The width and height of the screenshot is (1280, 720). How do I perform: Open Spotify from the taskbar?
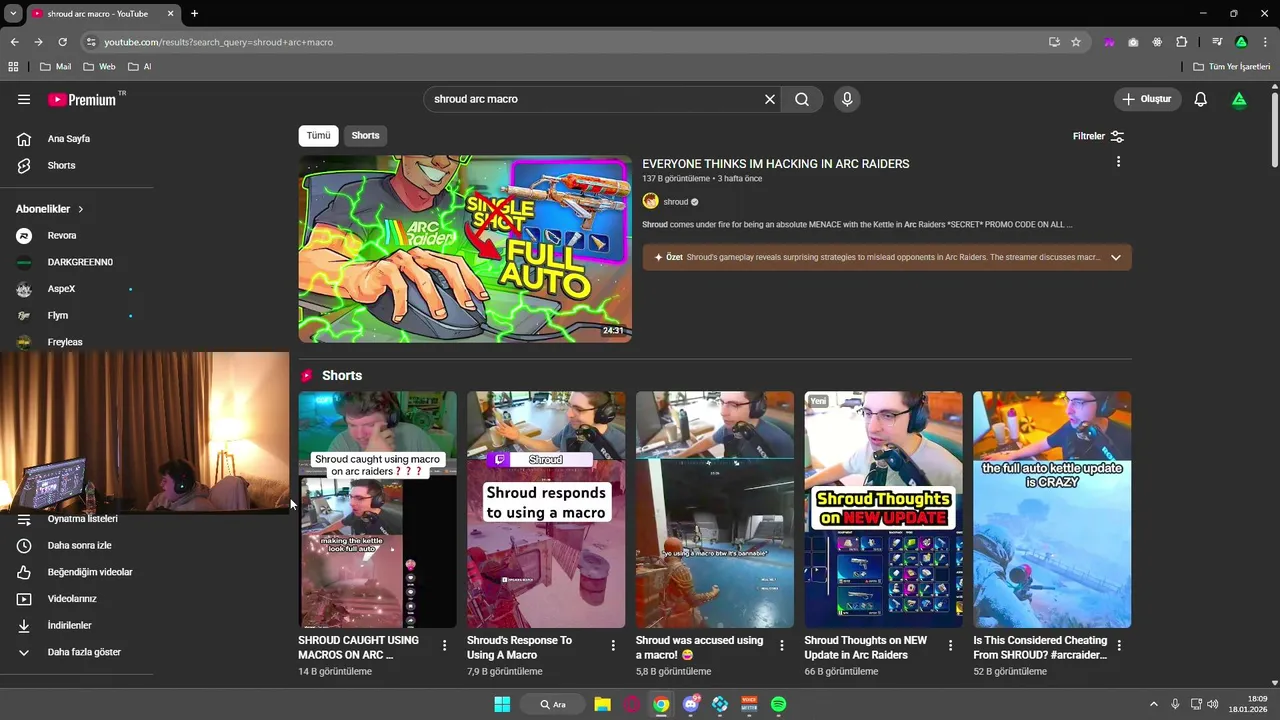tap(778, 704)
